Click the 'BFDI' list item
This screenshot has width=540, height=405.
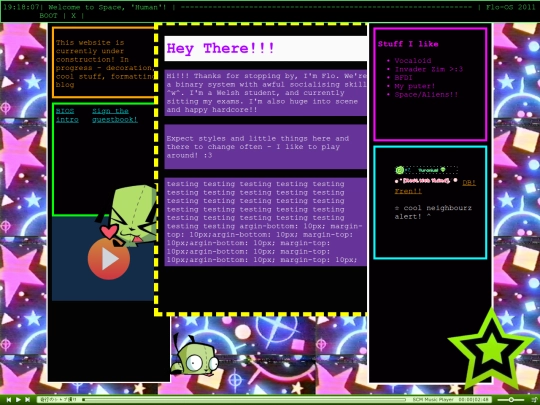pos(403,78)
